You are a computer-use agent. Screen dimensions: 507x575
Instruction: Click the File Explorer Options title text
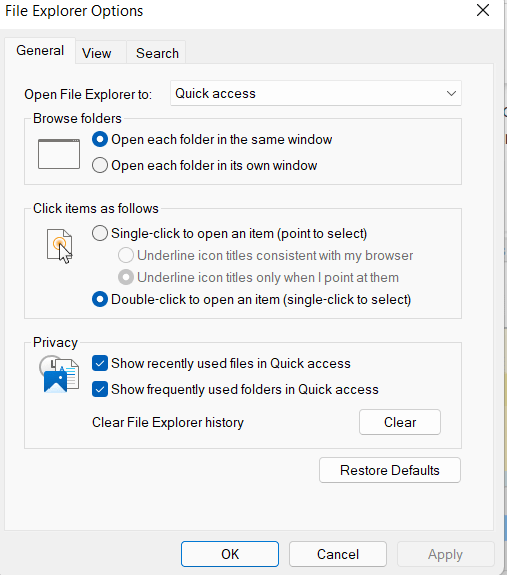74,11
